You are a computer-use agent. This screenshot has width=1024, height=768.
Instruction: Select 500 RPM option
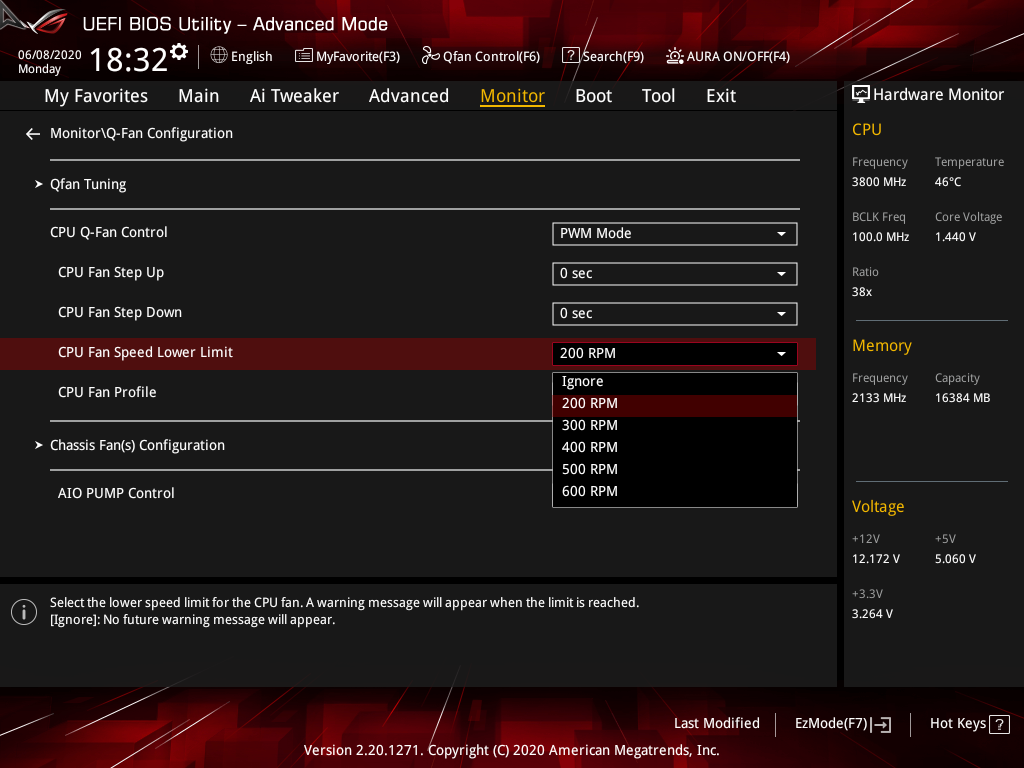[x=675, y=470]
